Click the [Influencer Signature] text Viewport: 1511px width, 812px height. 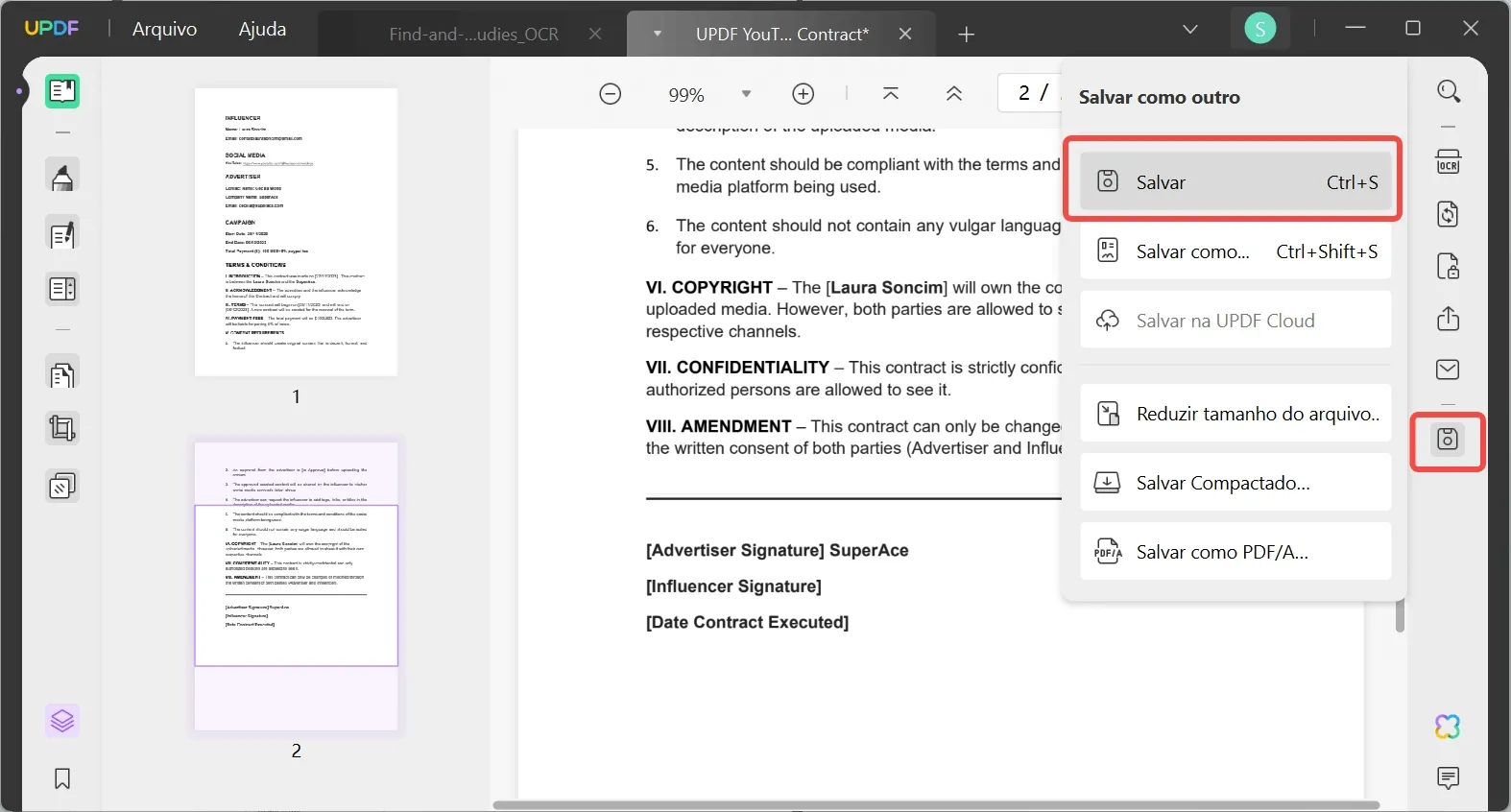[x=733, y=586]
